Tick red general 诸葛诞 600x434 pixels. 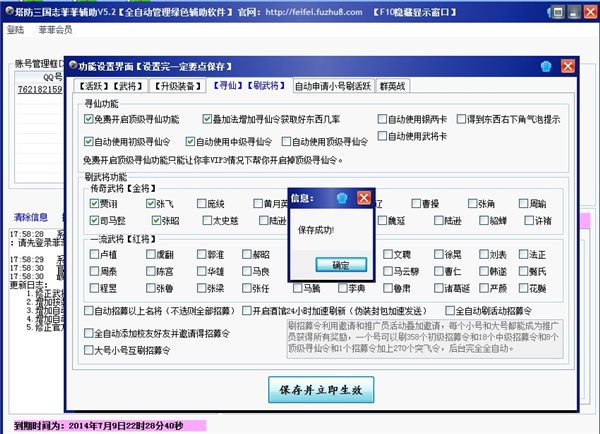point(439,288)
